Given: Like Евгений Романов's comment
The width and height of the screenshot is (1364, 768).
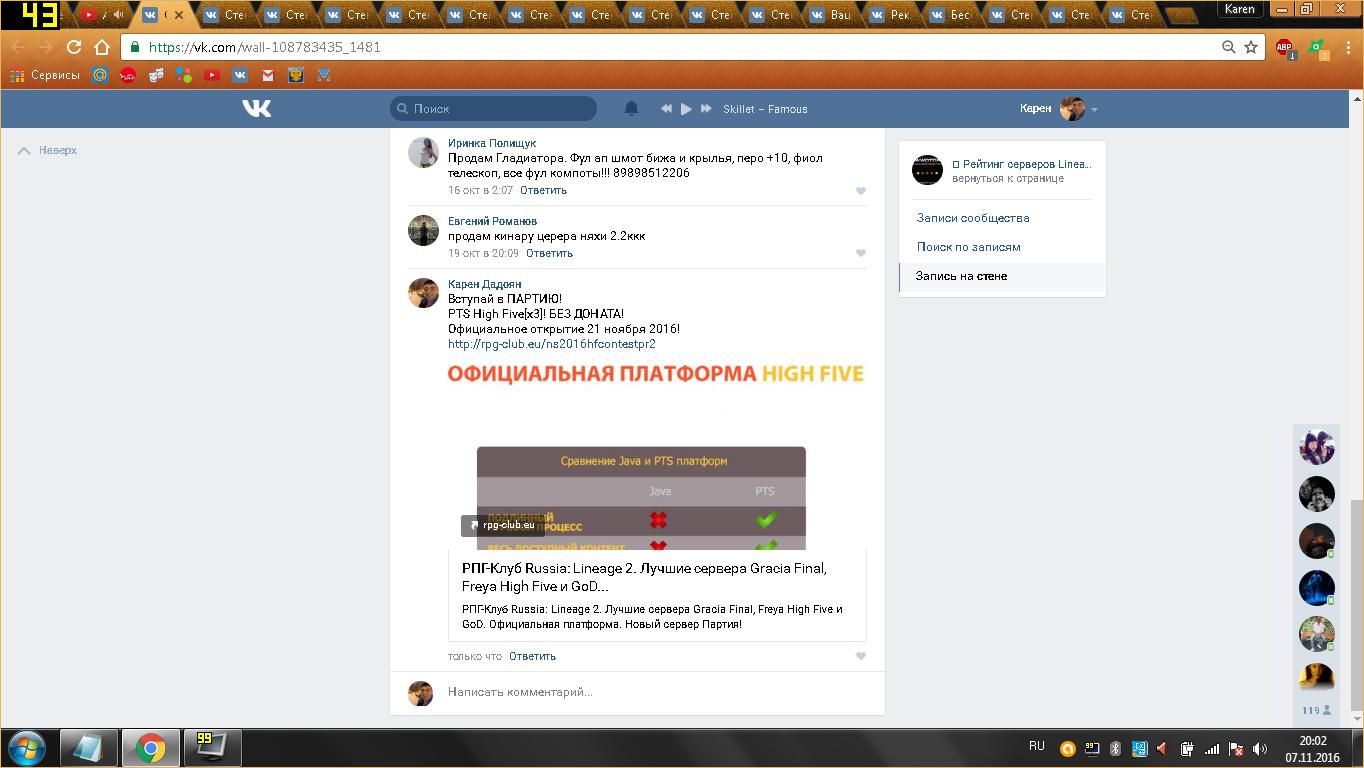Looking at the screenshot, I should [x=860, y=253].
